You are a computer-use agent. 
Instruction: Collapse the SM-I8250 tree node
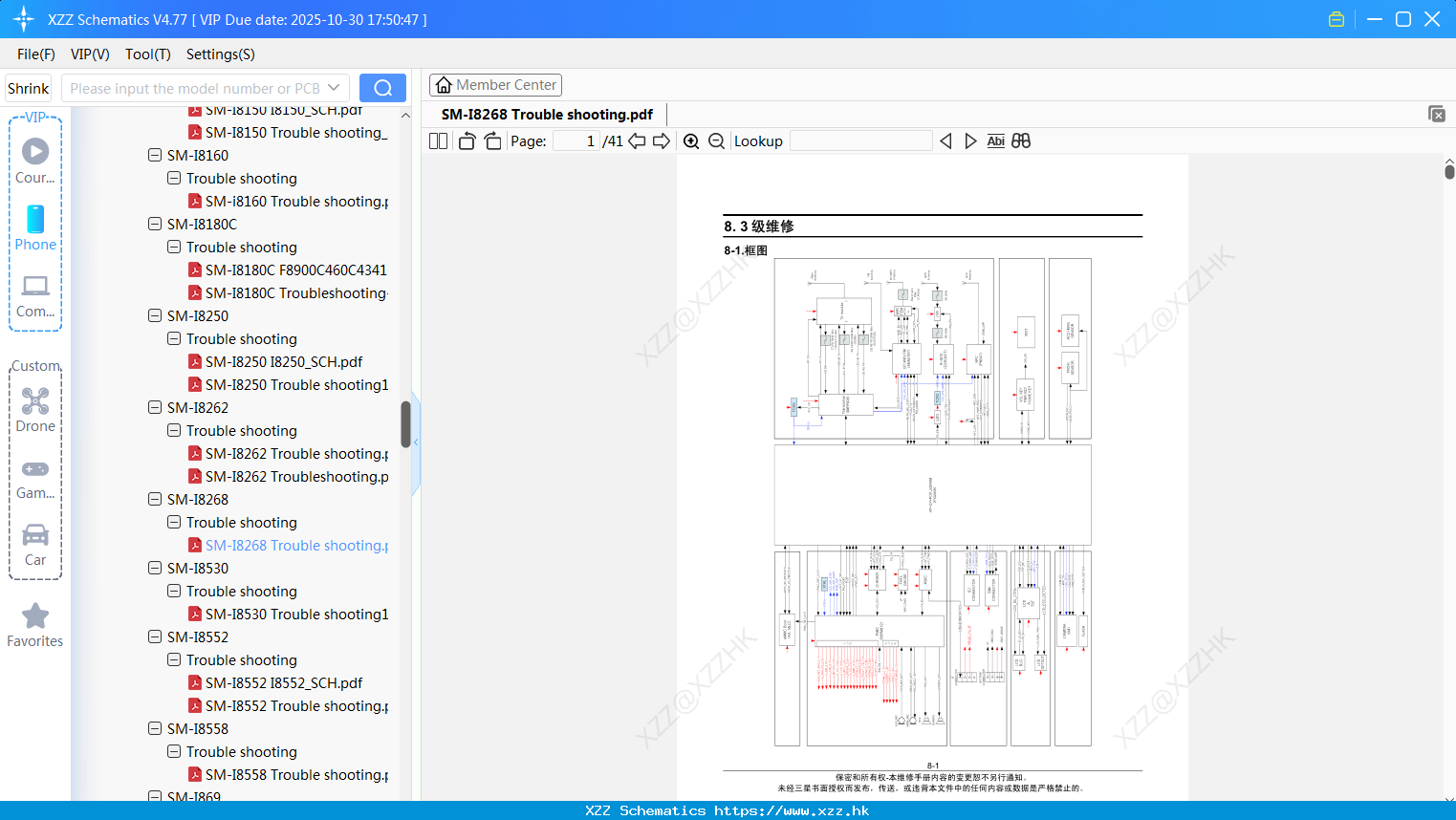pyautogui.click(x=155, y=315)
